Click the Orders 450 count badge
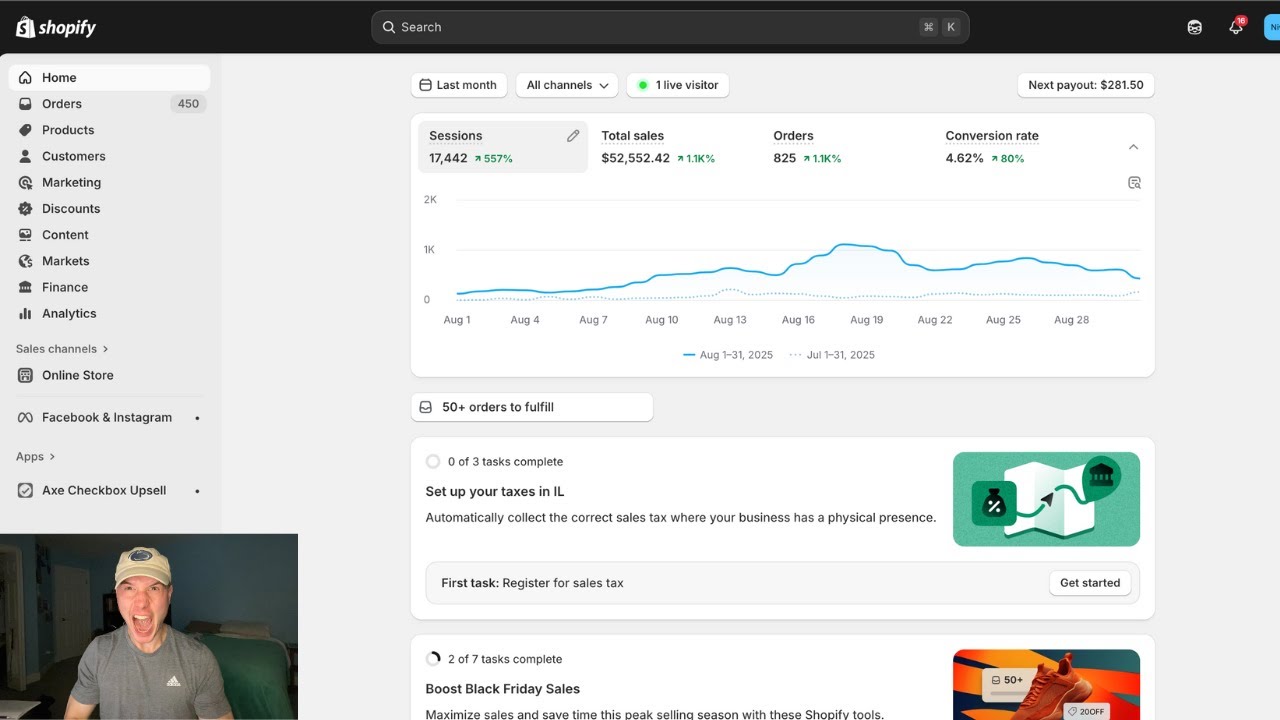 coord(188,104)
